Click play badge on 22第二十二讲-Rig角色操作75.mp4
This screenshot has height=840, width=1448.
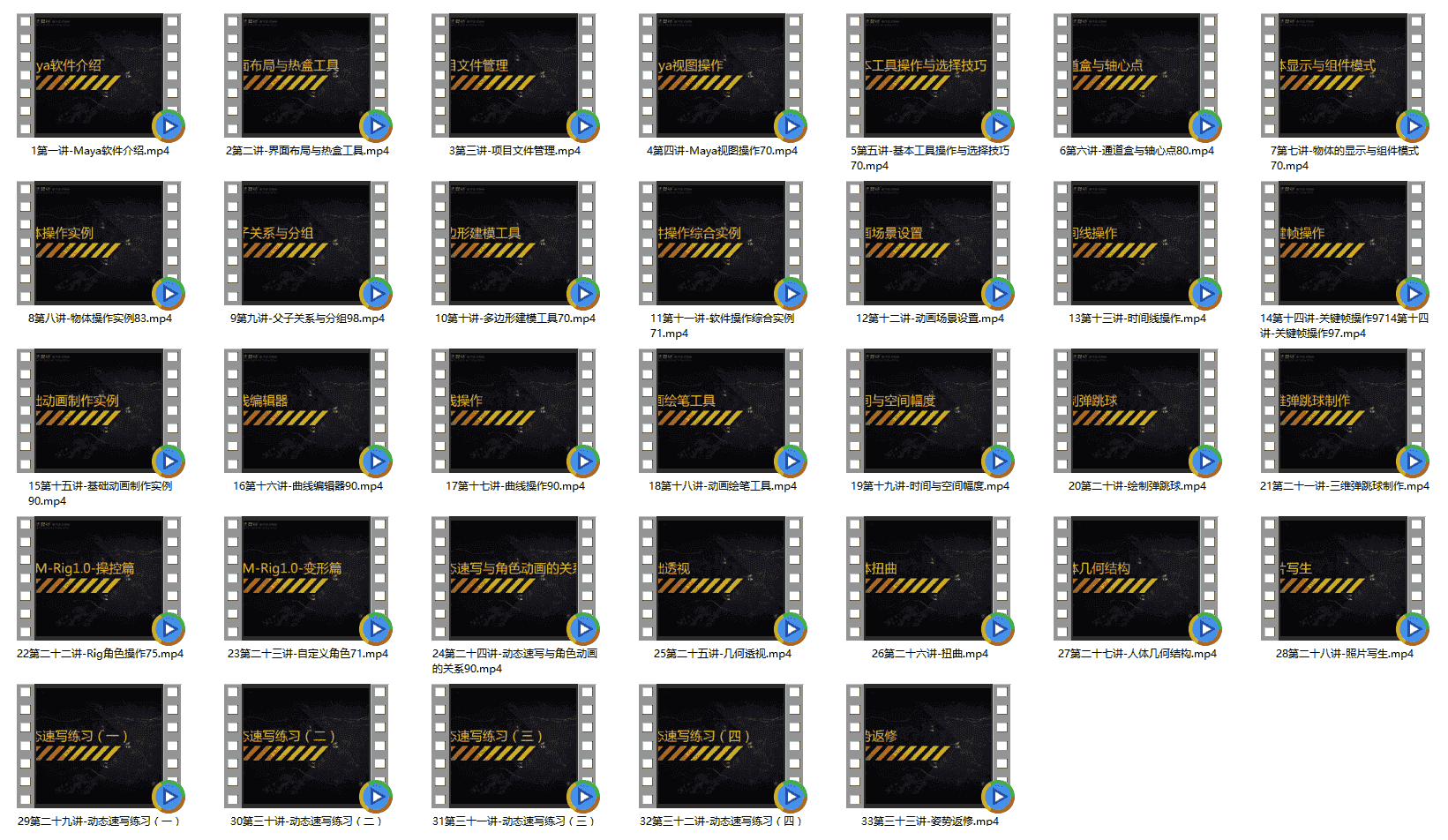click(x=169, y=629)
